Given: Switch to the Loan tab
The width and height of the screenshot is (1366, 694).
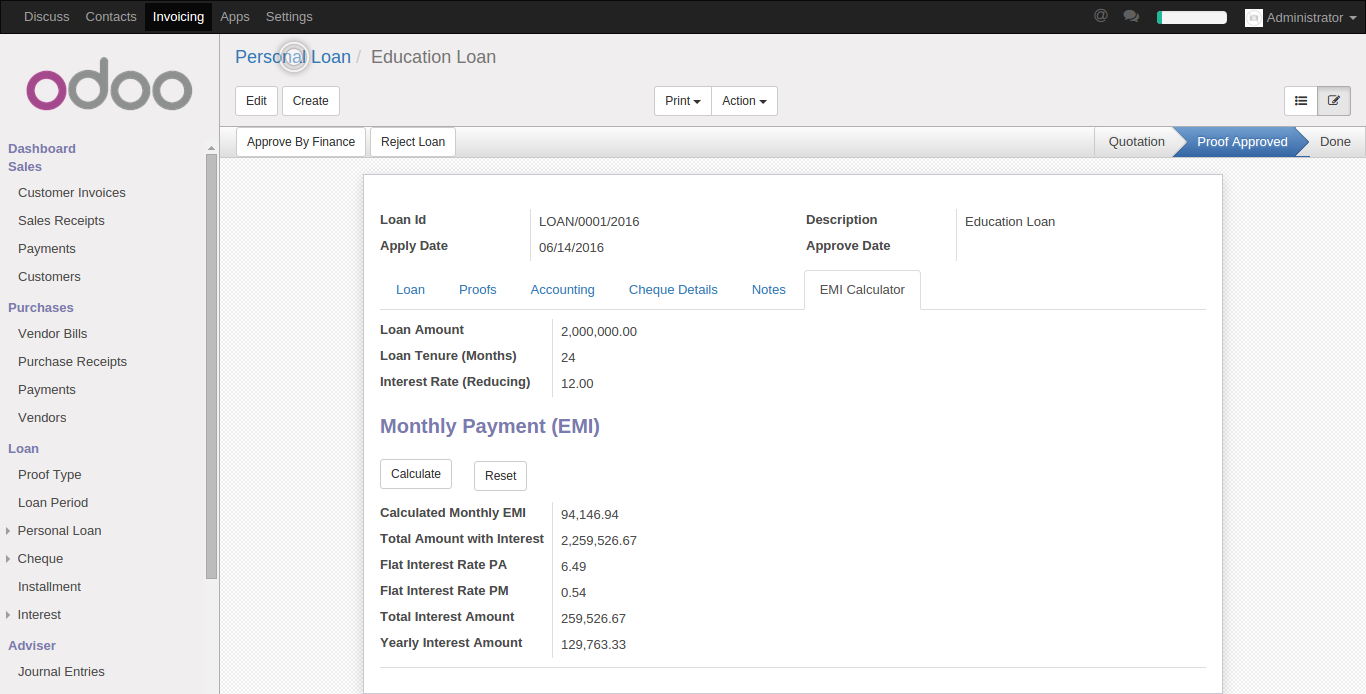Looking at the screenshot, I should pyautogui.click(x=410, y=290).
